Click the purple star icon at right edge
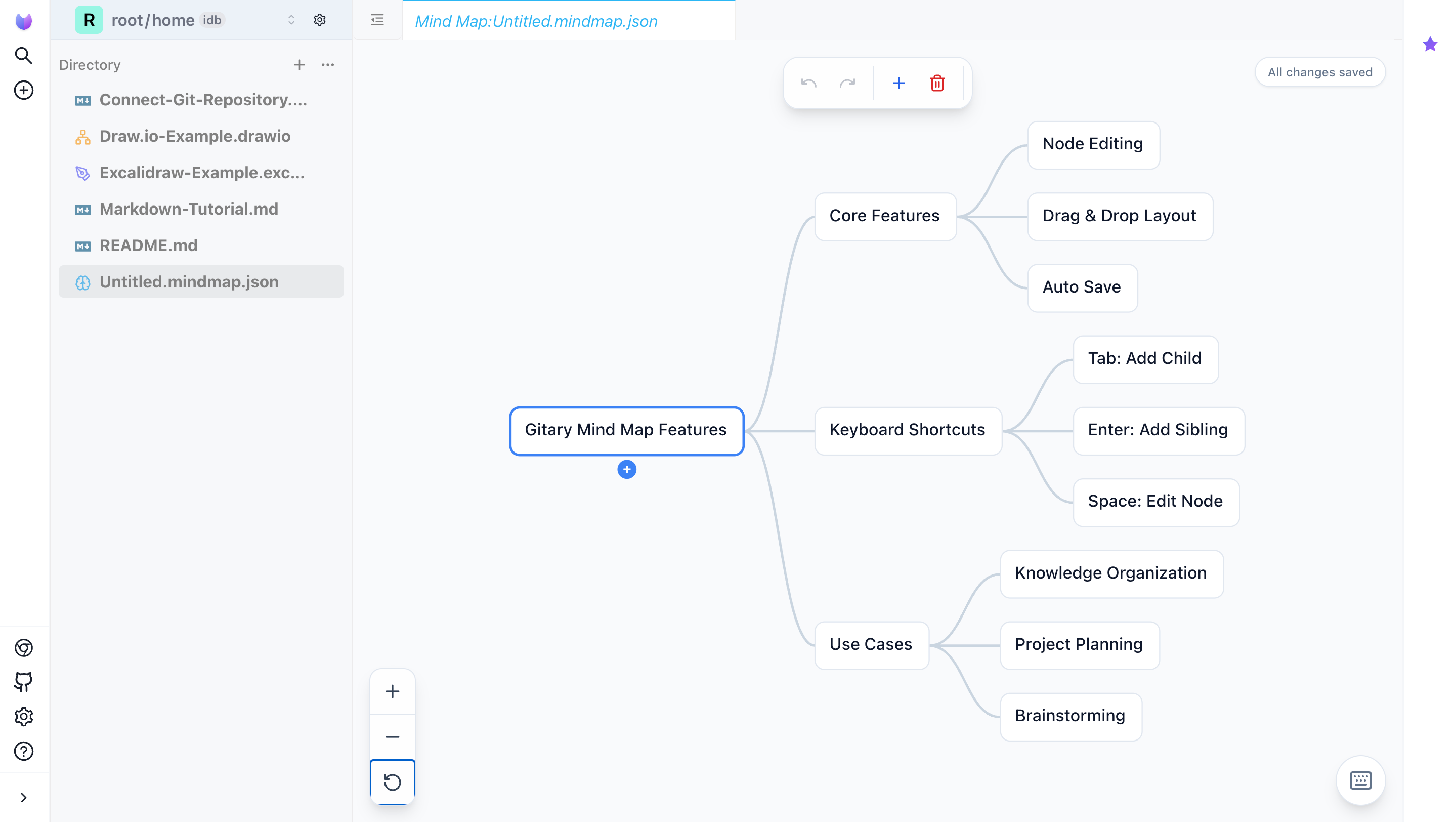 coord(1429,44)
